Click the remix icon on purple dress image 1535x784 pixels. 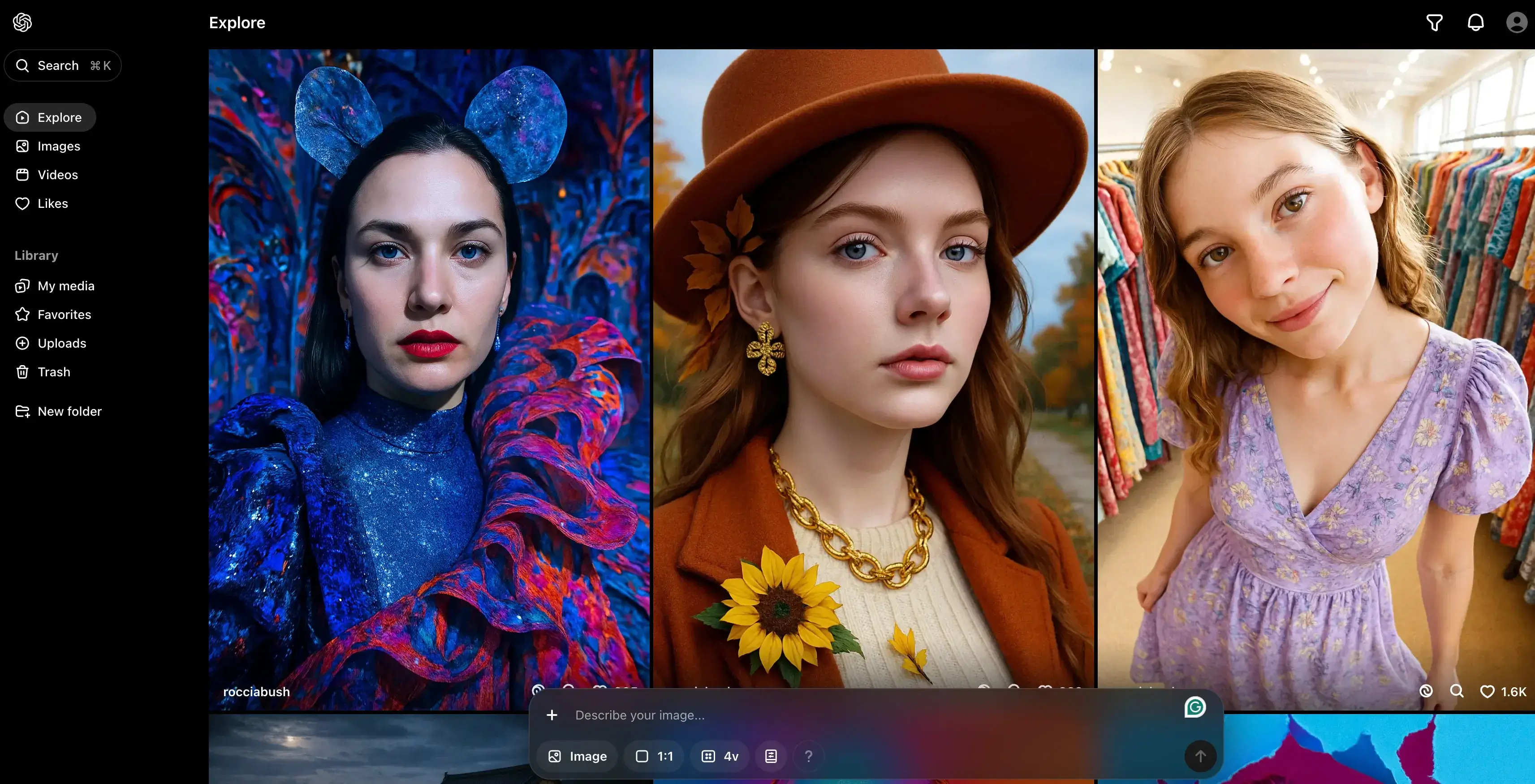point(1426,691)
